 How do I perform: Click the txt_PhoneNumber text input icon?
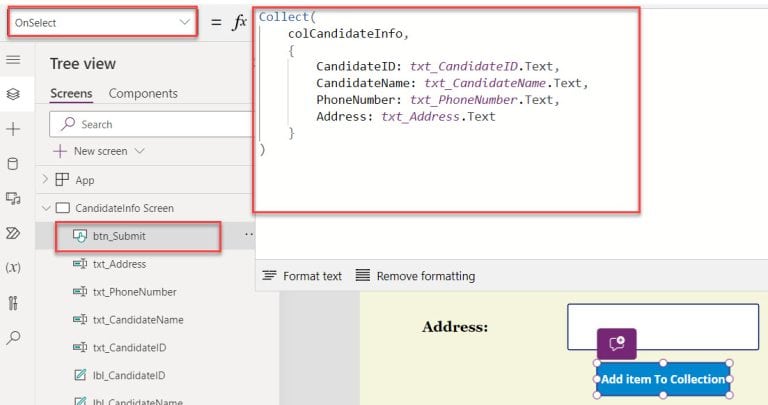click(x=80, y=292)
